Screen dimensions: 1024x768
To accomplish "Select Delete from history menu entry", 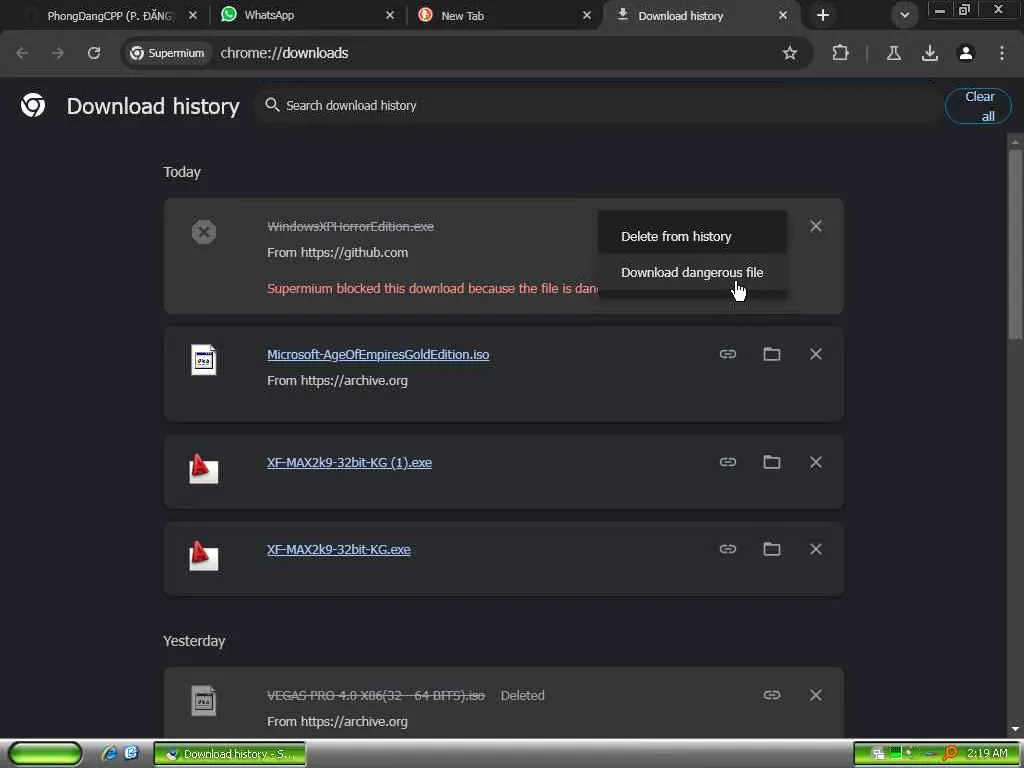I will pyautogui.click(x=692, y=236).
